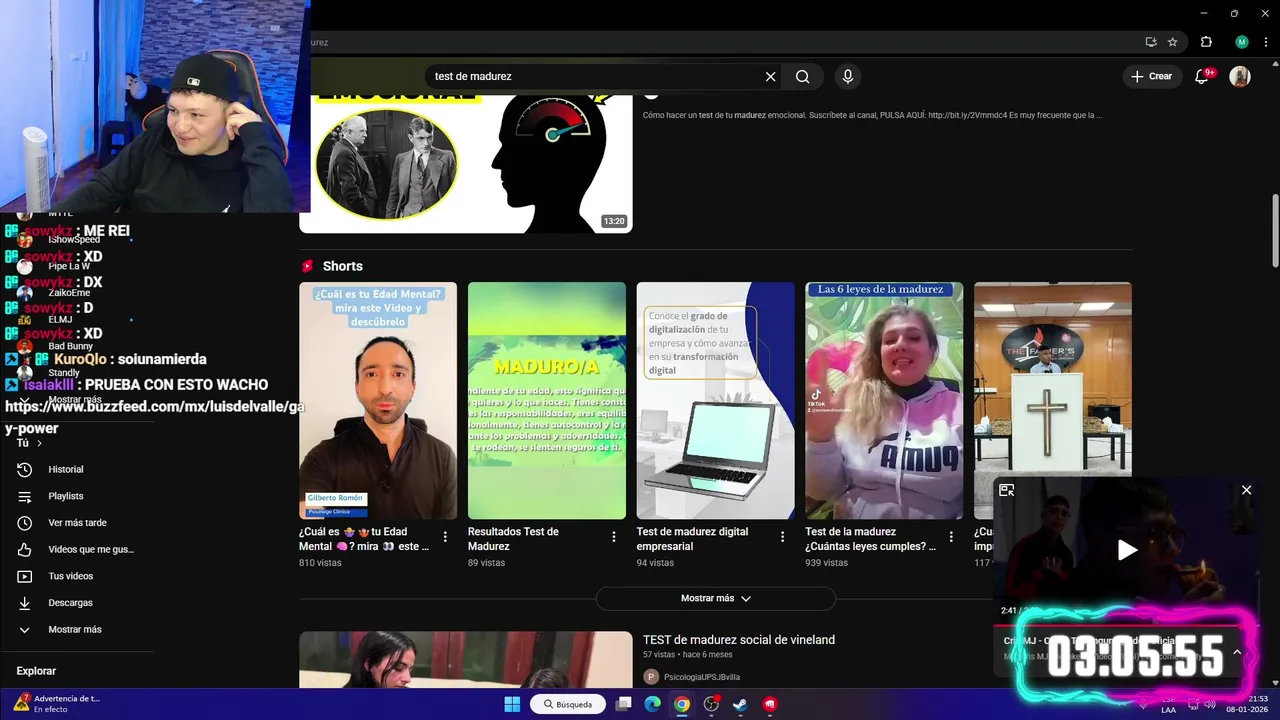Open 'Test de madurez digital empresarial' title
Screen dimensions: 1280x720
692,539
